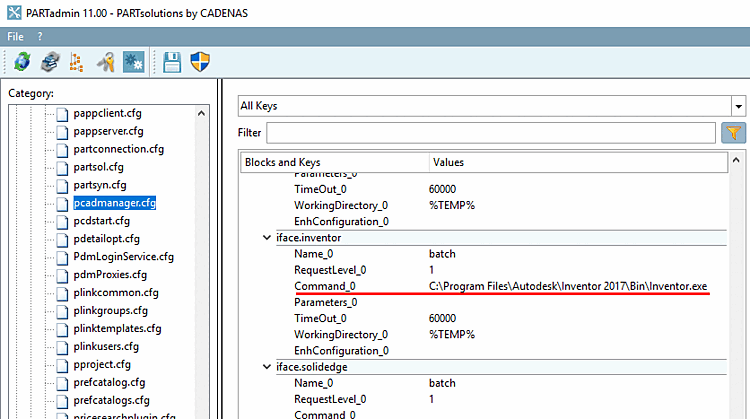The height and width of the screenshot is (419, 750).
Task: Click Name_0 key under iface.solidedge
Action: click(x=314, y=383)
